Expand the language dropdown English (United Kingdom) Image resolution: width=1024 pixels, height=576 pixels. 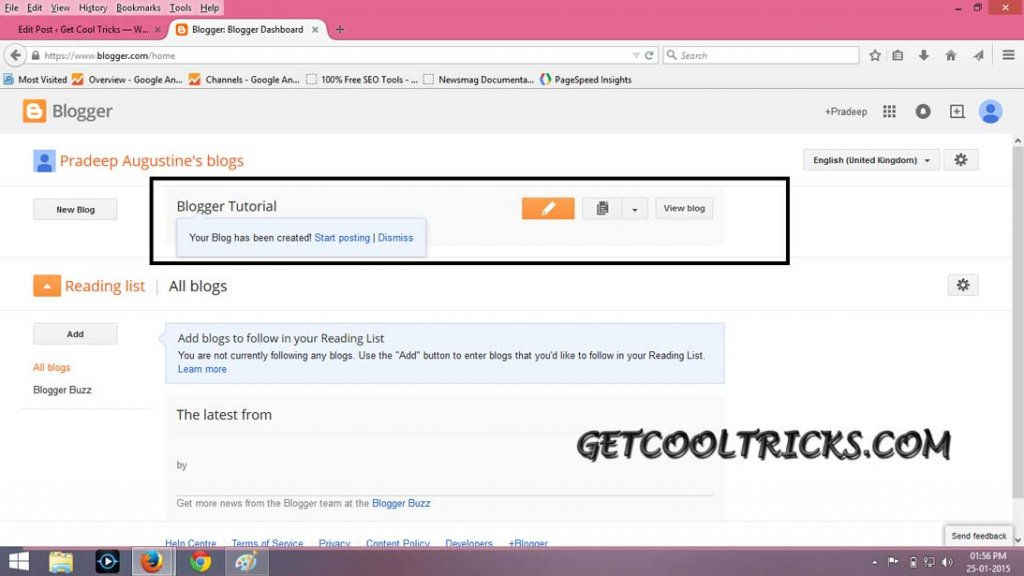[x=871, y=160]
